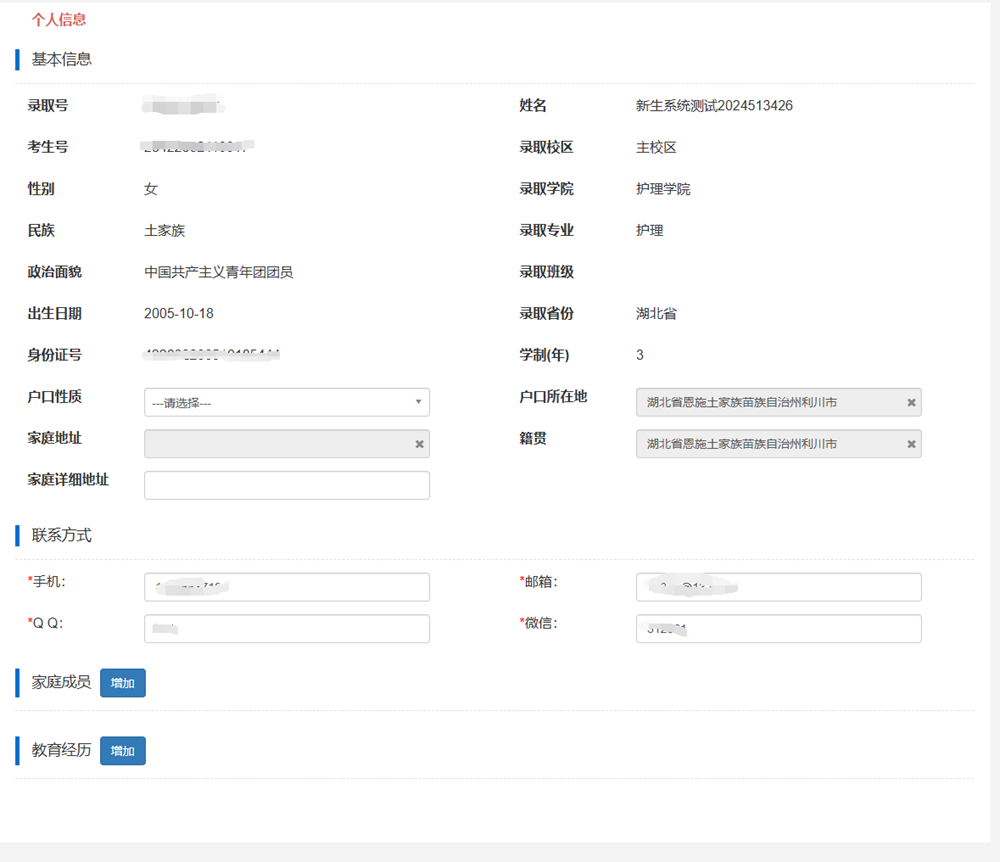Clear the 家庭地址 field with its X icon
Image resolution: width=1000 pixels, height=862 pixels.
point(419,444)
